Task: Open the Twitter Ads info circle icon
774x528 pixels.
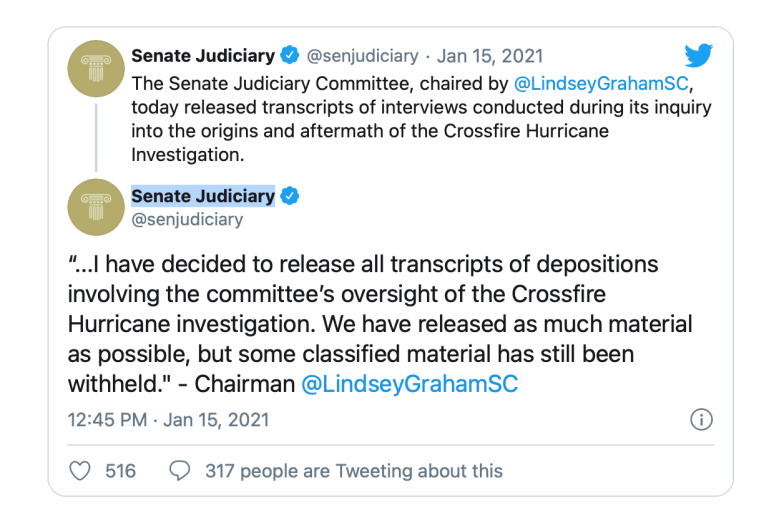Action: coord(702,419)
